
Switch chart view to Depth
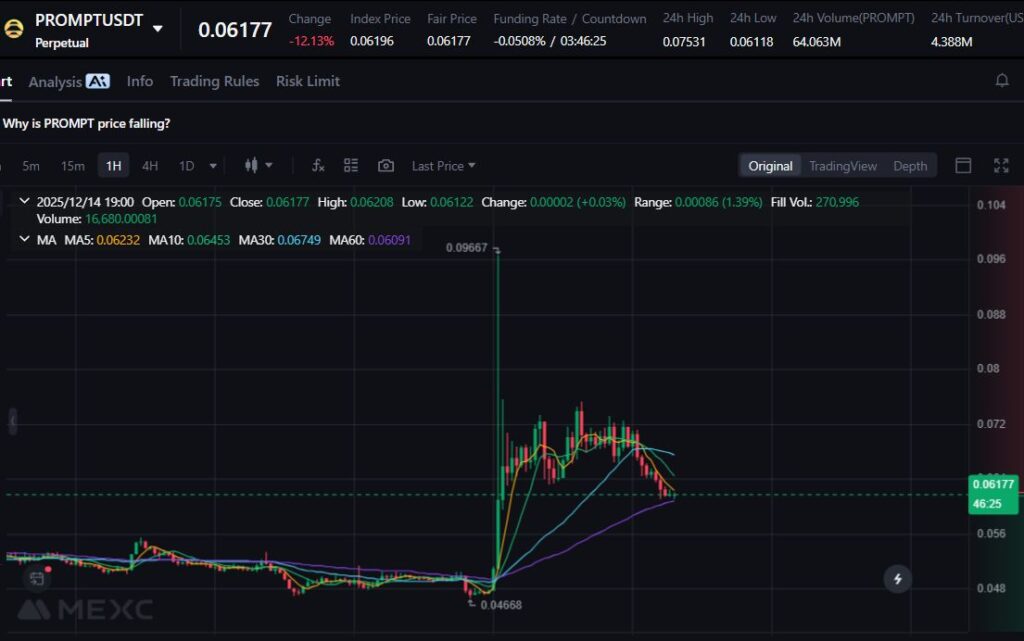pos(910,166)
